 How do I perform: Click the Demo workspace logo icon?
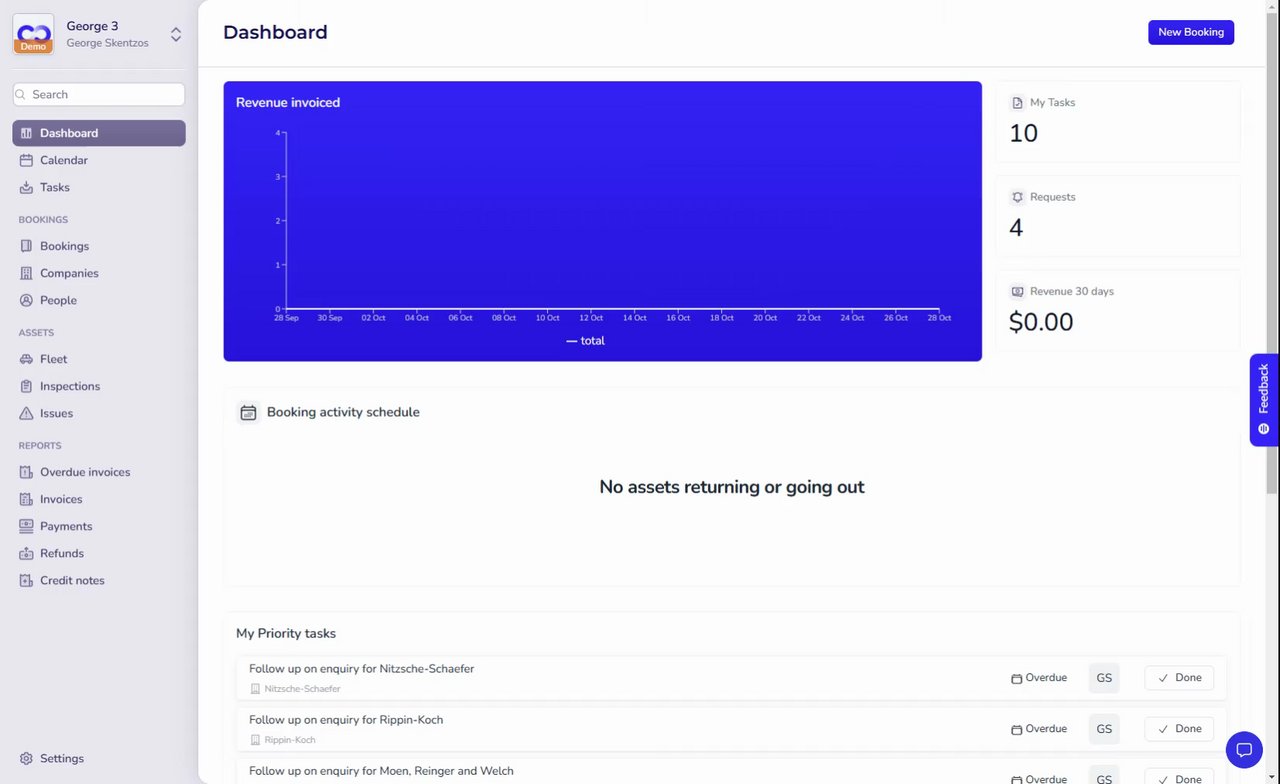pos(33,34)
